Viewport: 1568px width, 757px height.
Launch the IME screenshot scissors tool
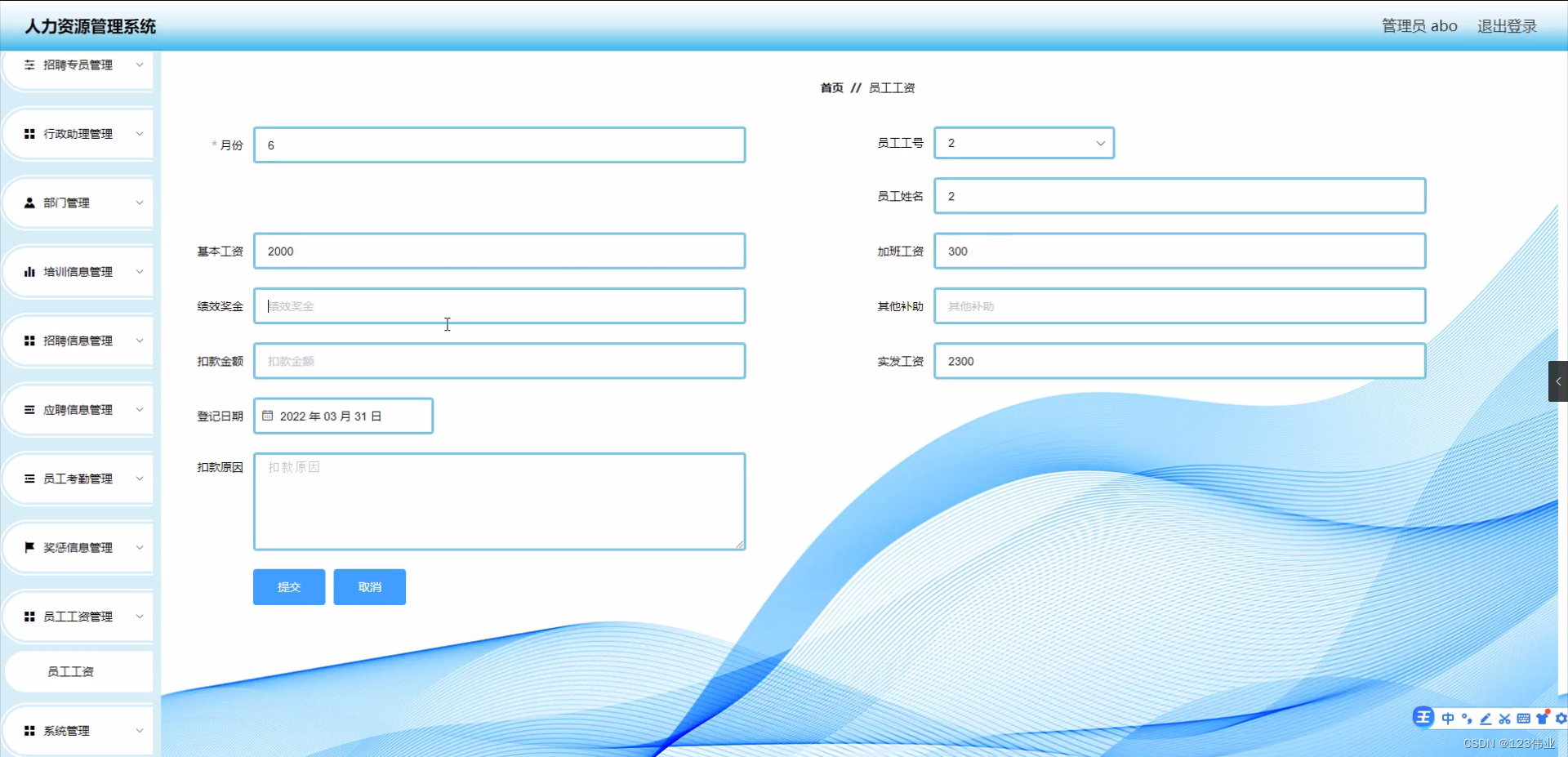coord(1505,717)
